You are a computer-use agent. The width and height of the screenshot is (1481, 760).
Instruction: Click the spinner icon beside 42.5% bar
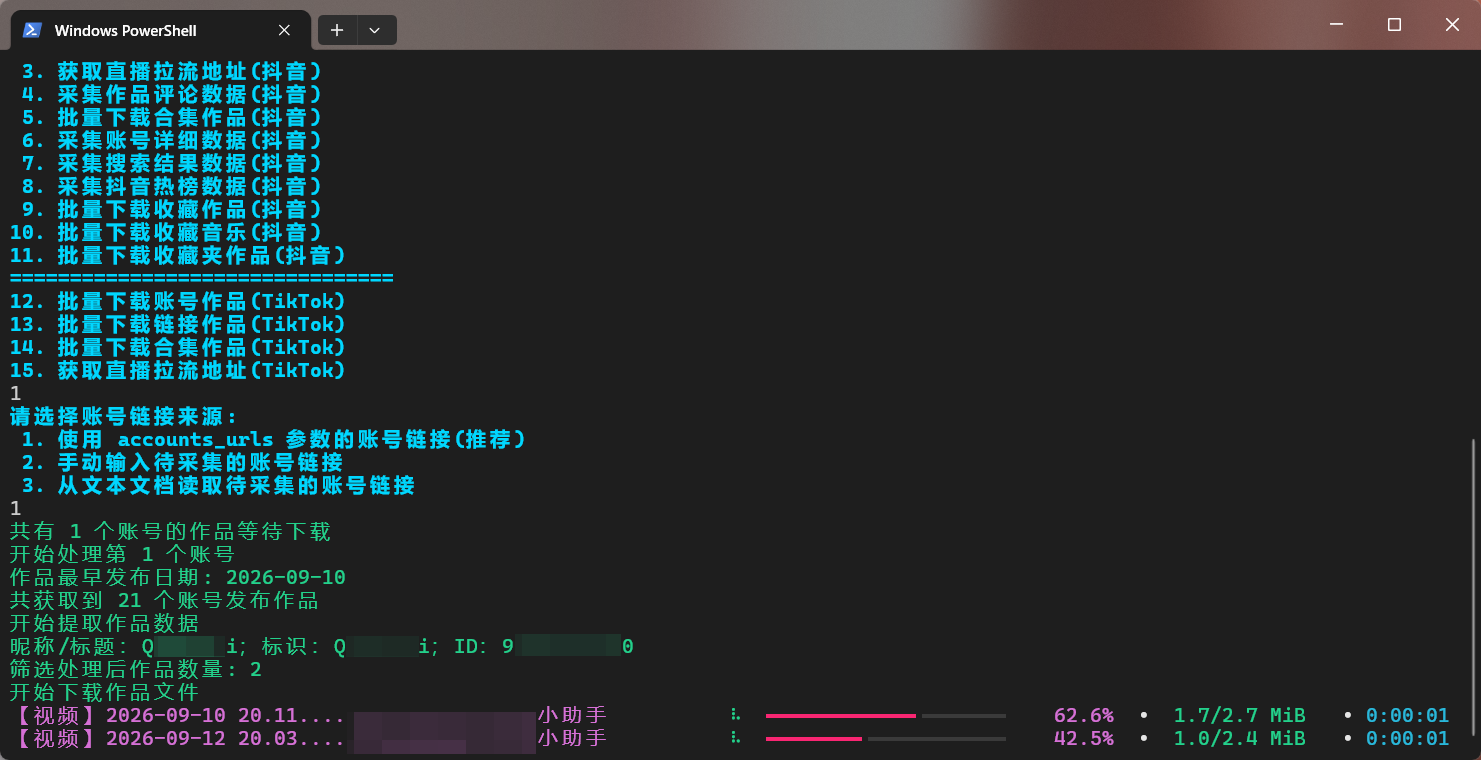click(735, 738)
